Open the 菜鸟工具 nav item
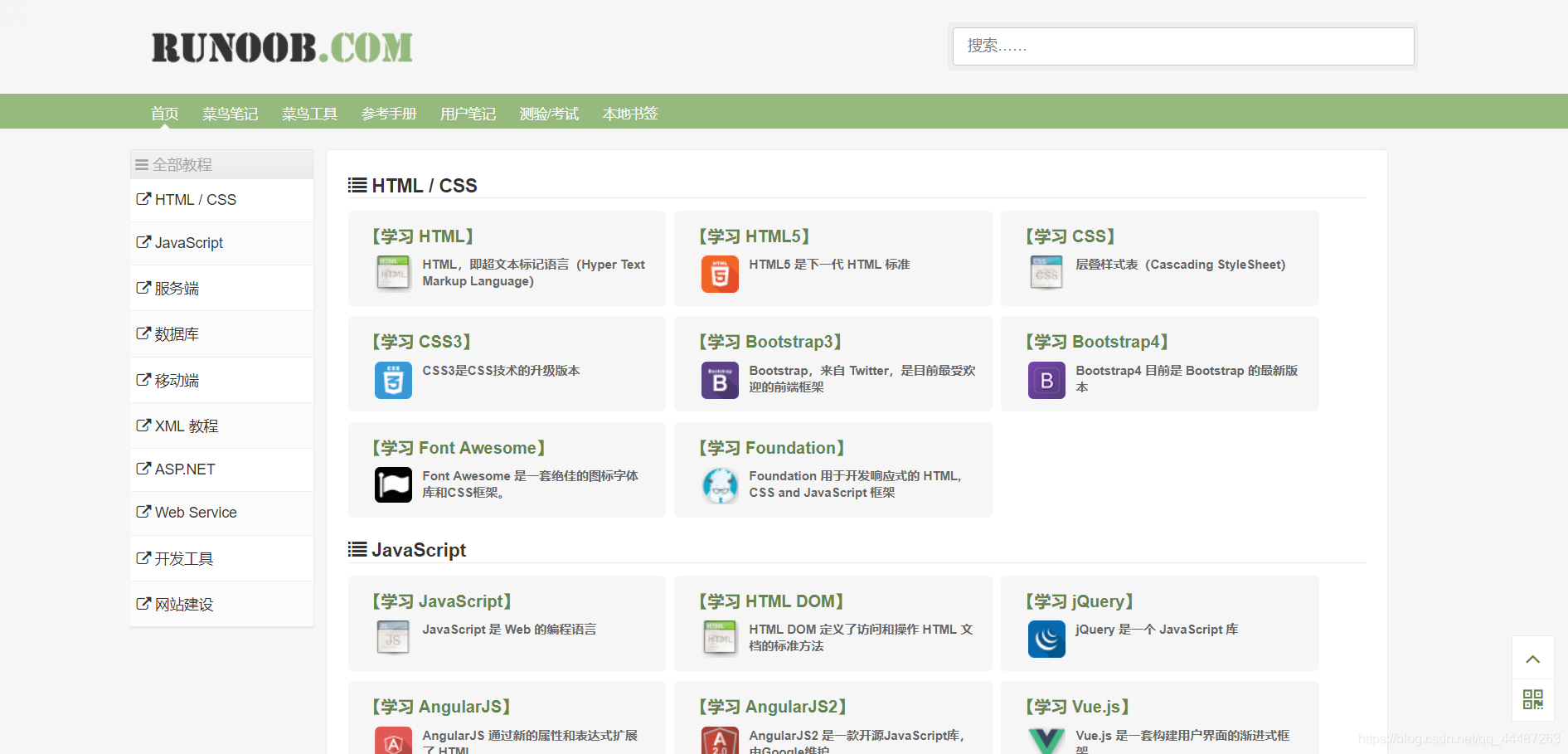 [x=309, y=114]
